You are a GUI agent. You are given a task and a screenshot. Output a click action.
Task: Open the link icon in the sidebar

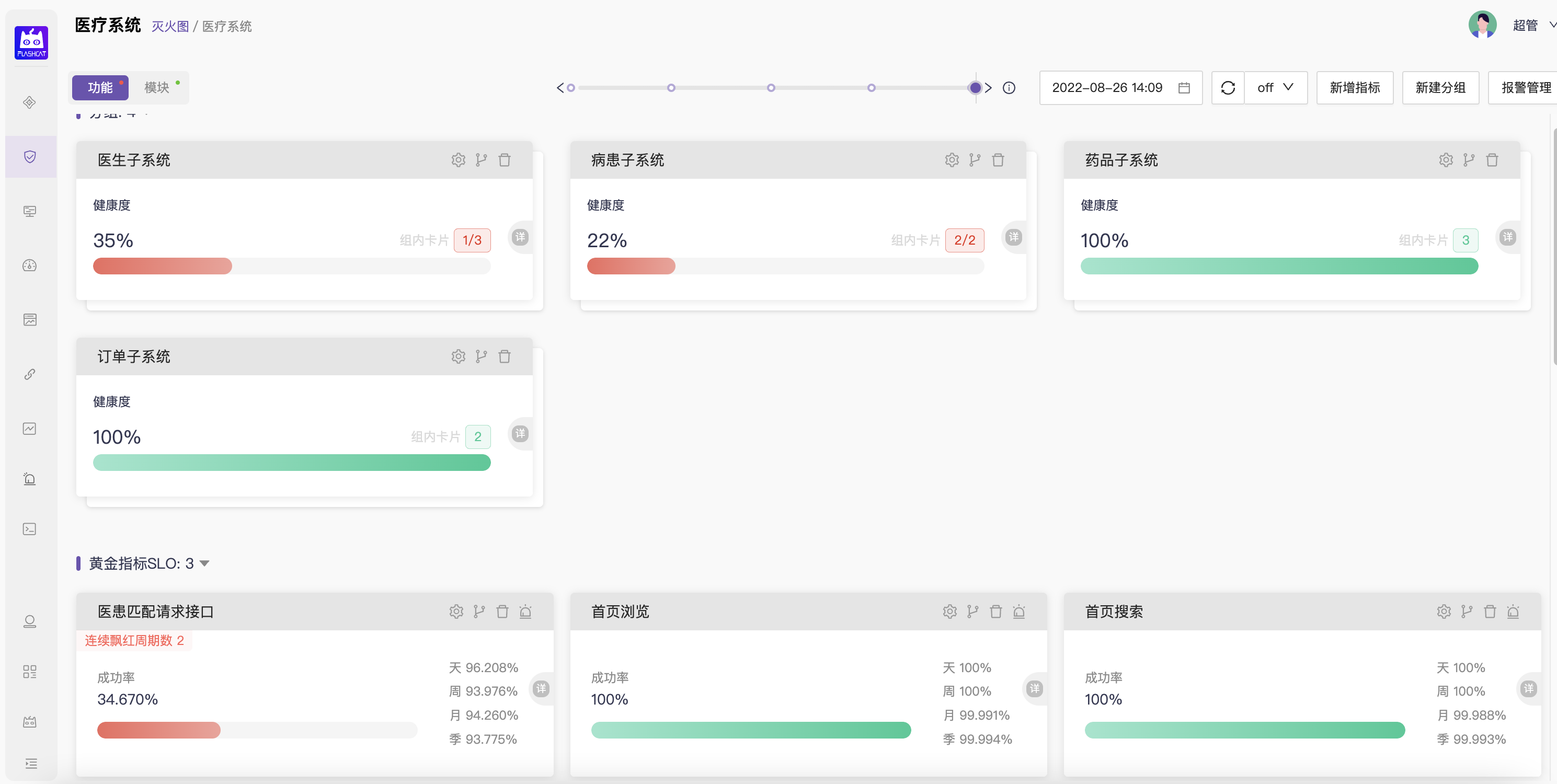tap(30, 374)
